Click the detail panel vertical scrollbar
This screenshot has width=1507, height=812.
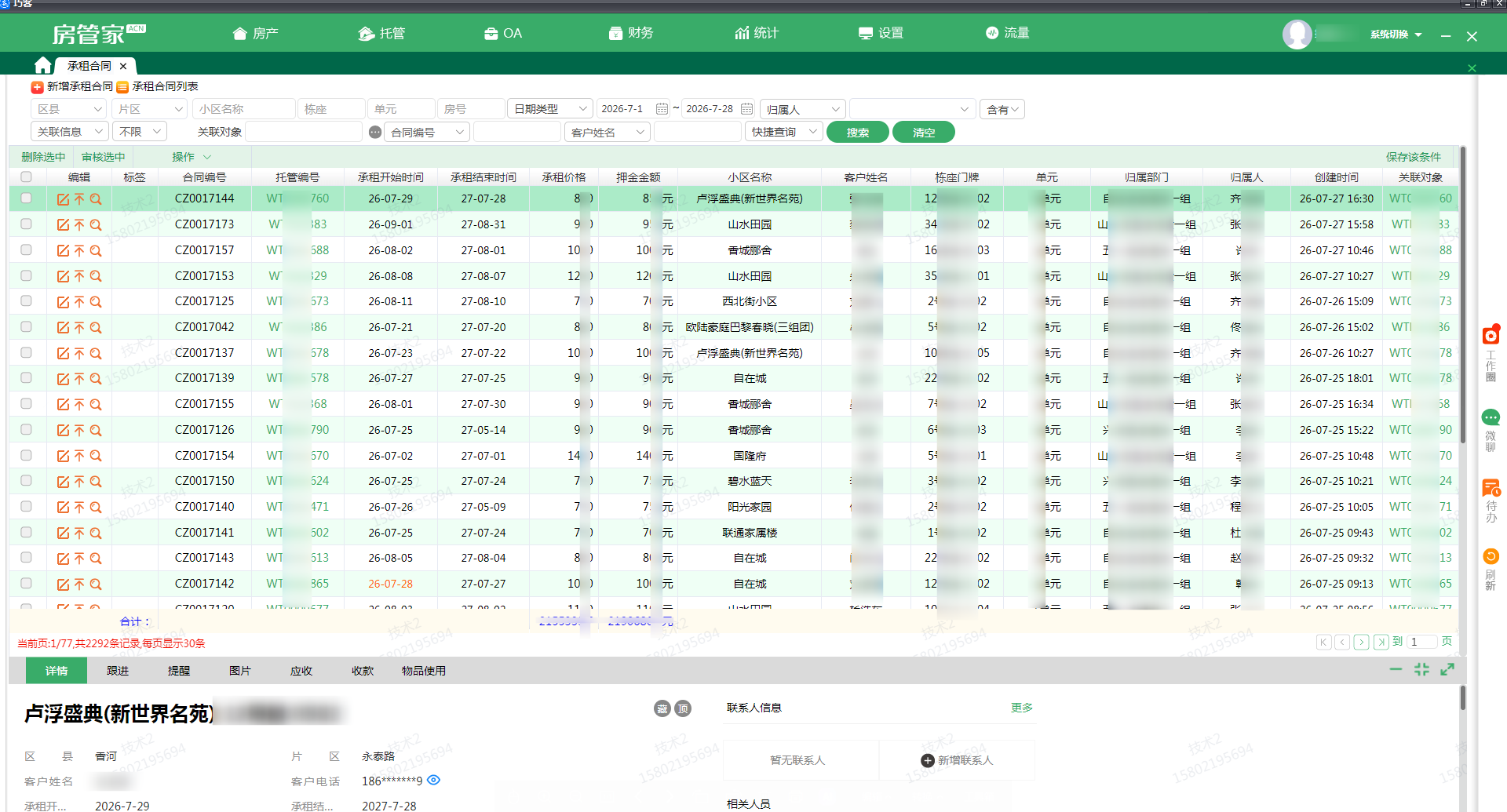click(1463, 698)
